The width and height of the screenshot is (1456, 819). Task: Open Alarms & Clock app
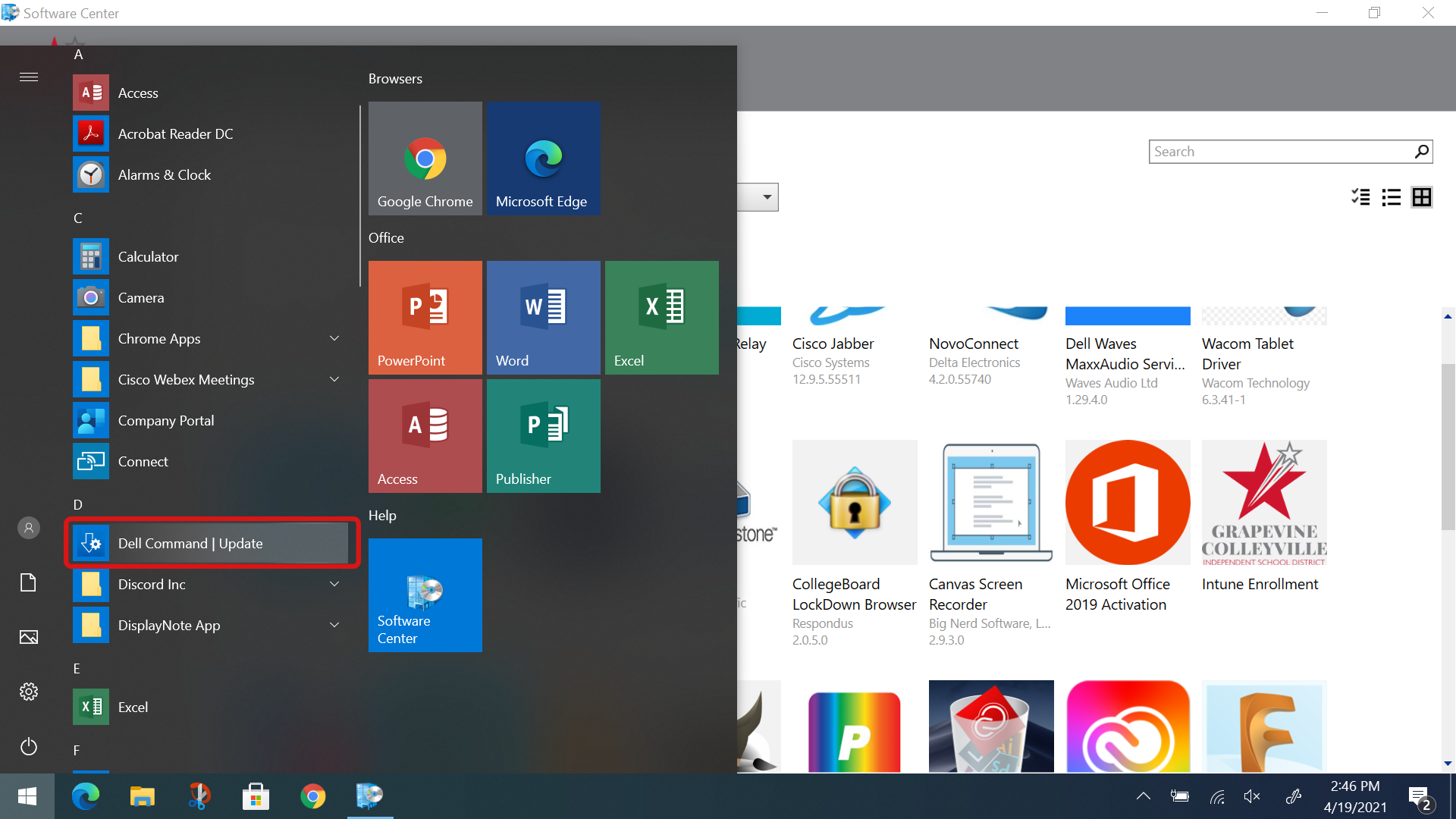pos(210,174)
